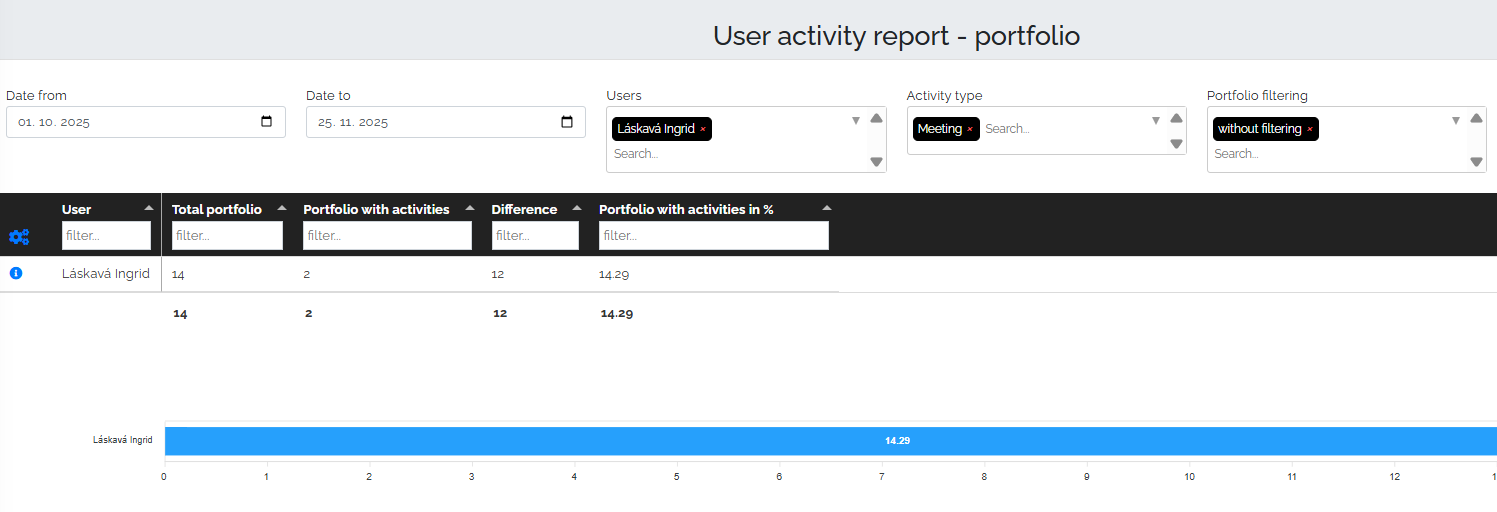Remove the Láskavá Ingrid user tag
The width and height of the screenshot is (1497, 512).
click(703, 130)
